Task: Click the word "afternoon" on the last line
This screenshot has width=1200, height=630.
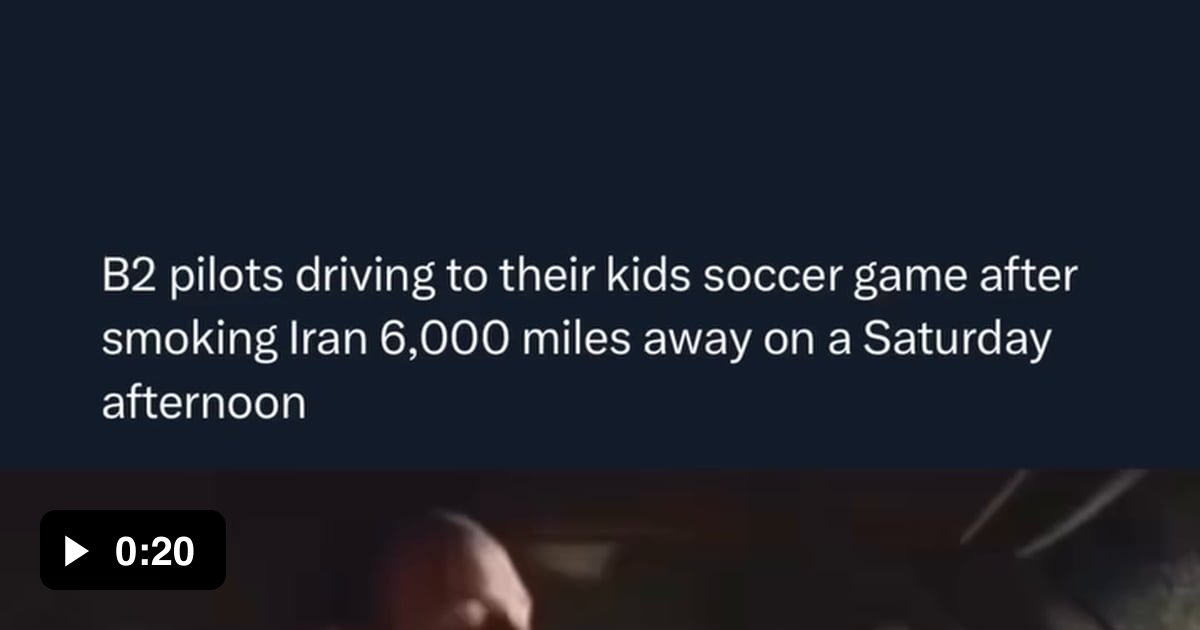Action: coord(203,402)
